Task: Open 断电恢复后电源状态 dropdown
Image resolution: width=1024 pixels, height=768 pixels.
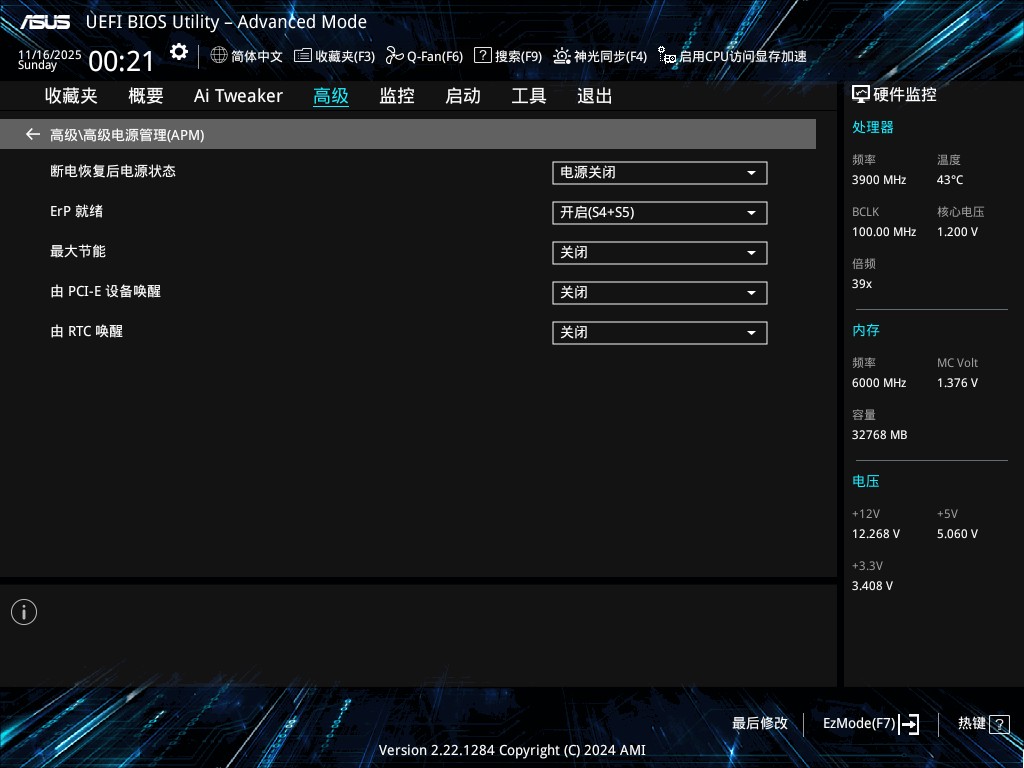Action: tap(659, 173)
